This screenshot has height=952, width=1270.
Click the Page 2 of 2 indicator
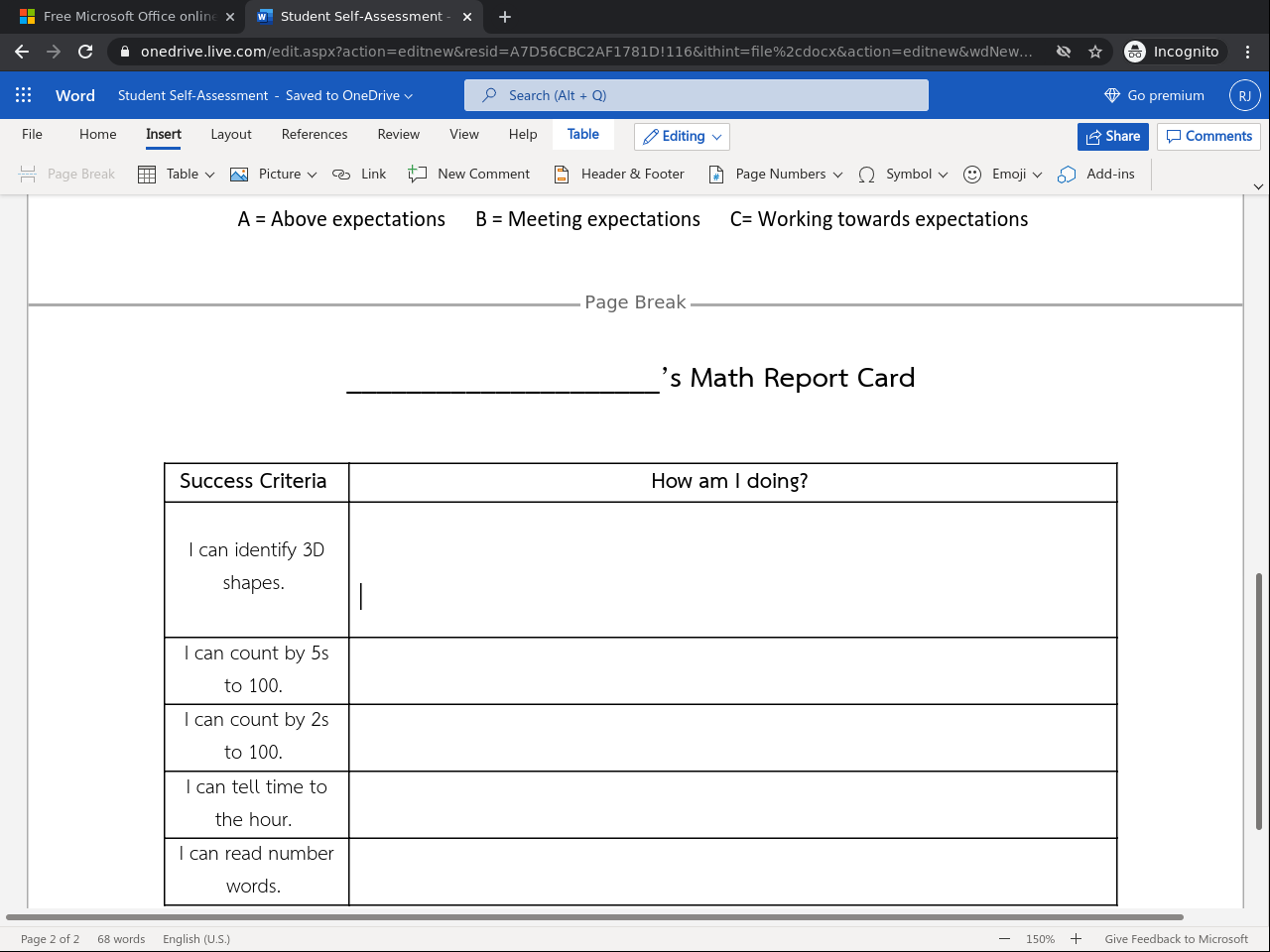[x=50, y=939]
